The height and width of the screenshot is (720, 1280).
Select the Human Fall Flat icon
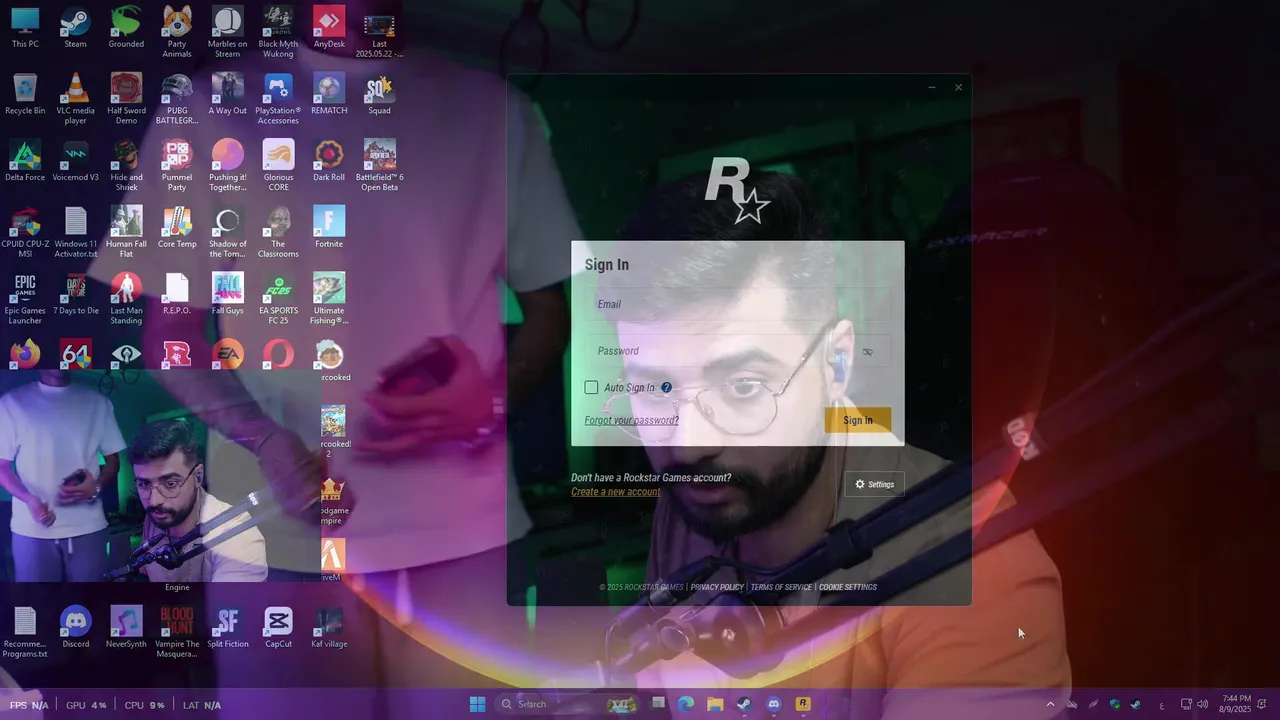126,232
